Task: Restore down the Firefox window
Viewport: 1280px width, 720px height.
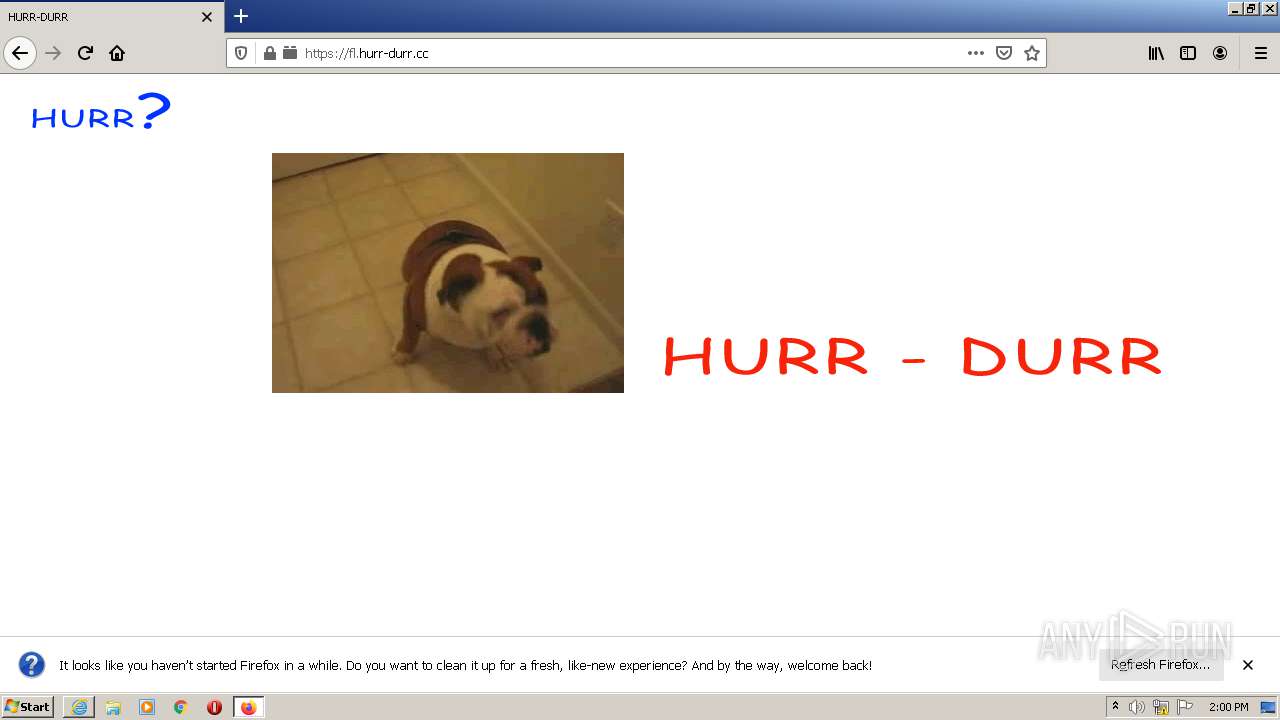Action: 1251,8
